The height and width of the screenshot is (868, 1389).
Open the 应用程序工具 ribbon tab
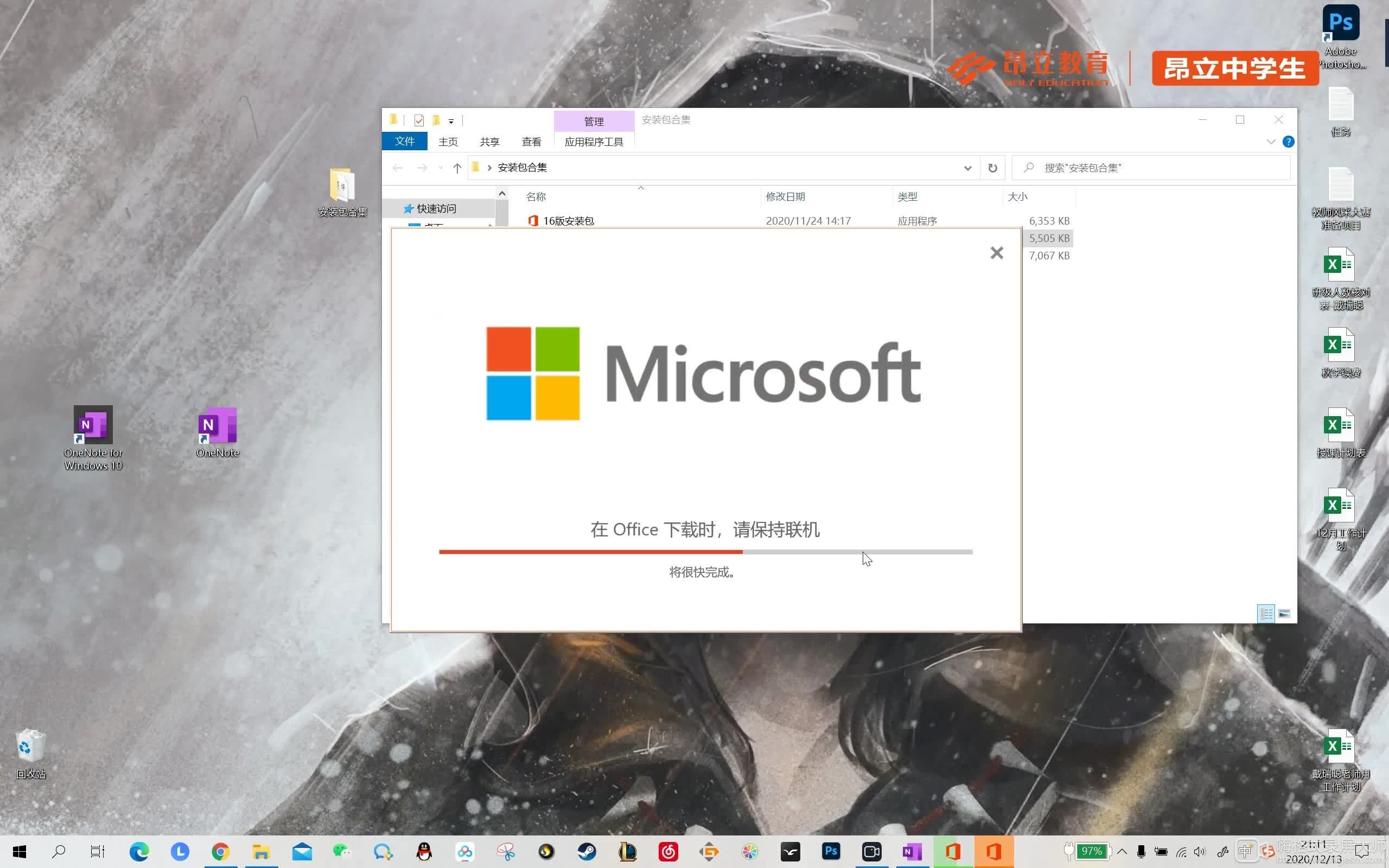click(594, 141)
